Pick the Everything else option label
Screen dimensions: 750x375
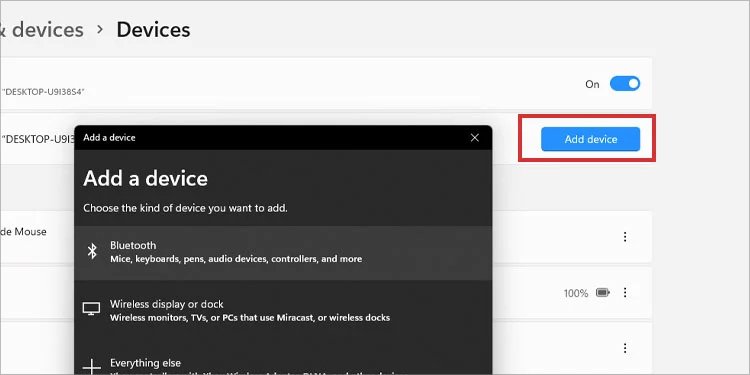tap(145, 363)
